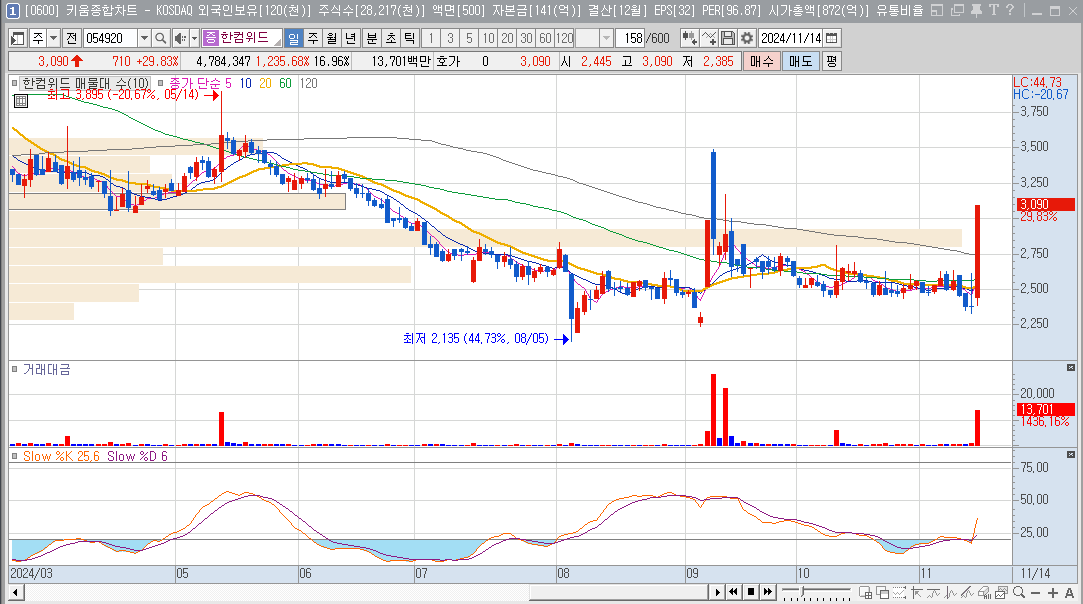Click the 매도 sell button

pyautogui.click(x=801, y=61)
